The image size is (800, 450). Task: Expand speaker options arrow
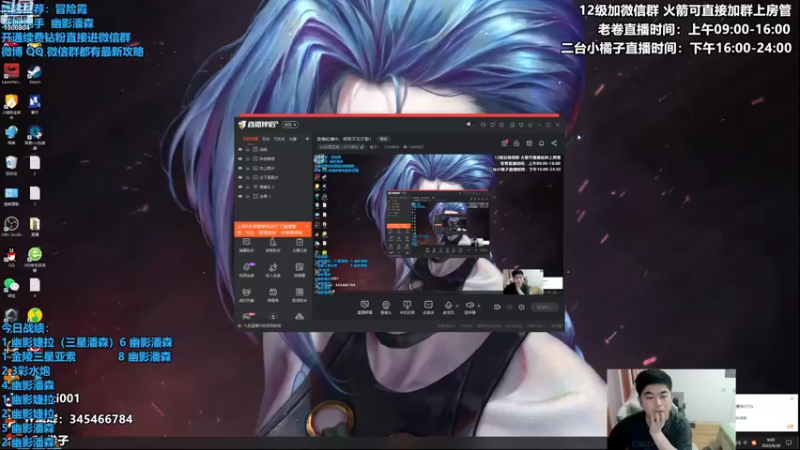(479, 306)
